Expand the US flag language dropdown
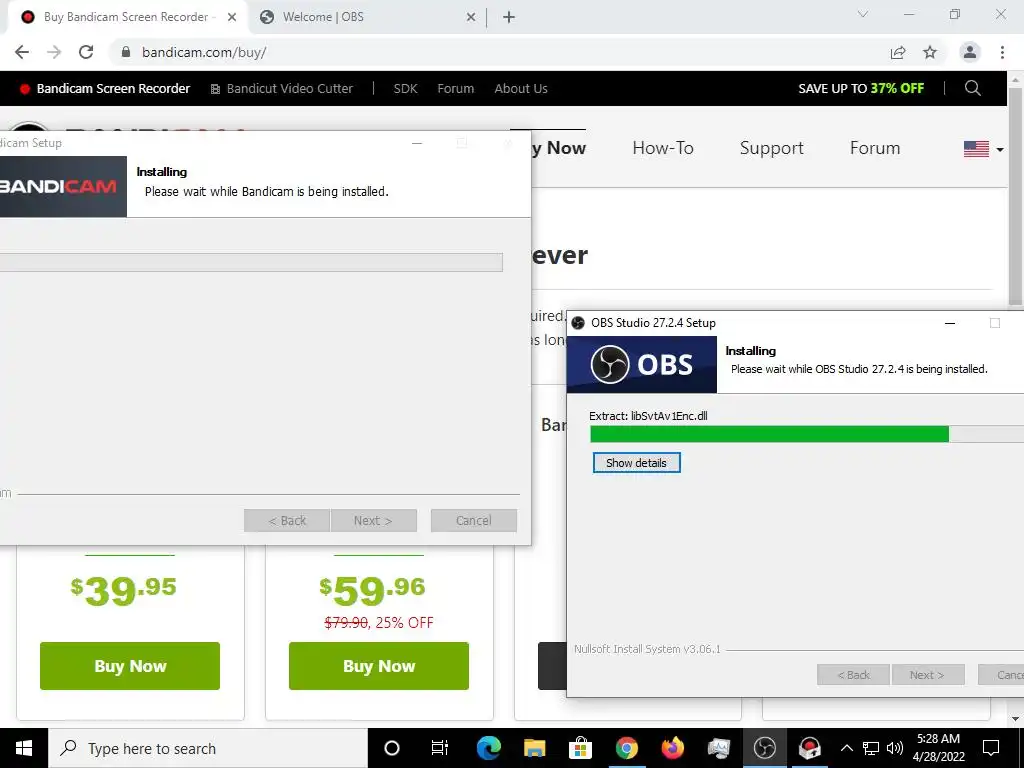Screen dimensions: 1024x768 984,149
